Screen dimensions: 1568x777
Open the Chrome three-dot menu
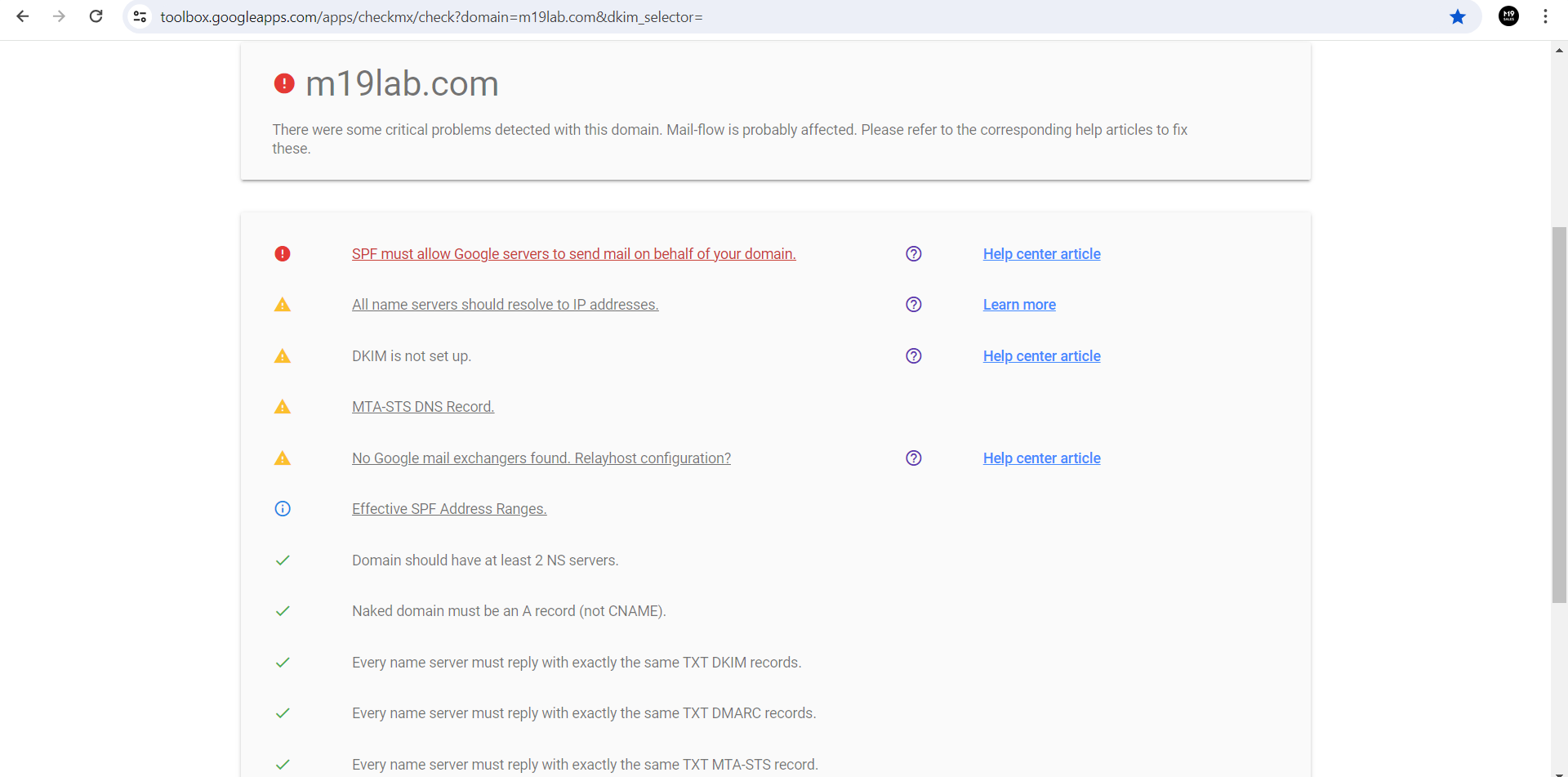1545,16
